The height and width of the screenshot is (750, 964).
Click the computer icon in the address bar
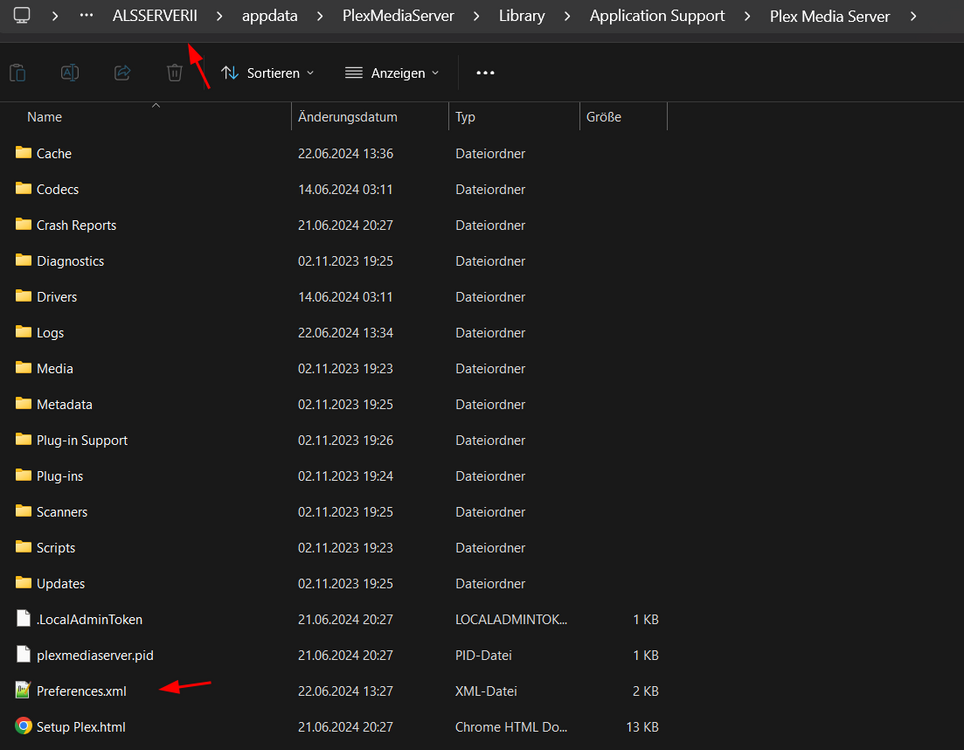point(22,15)
